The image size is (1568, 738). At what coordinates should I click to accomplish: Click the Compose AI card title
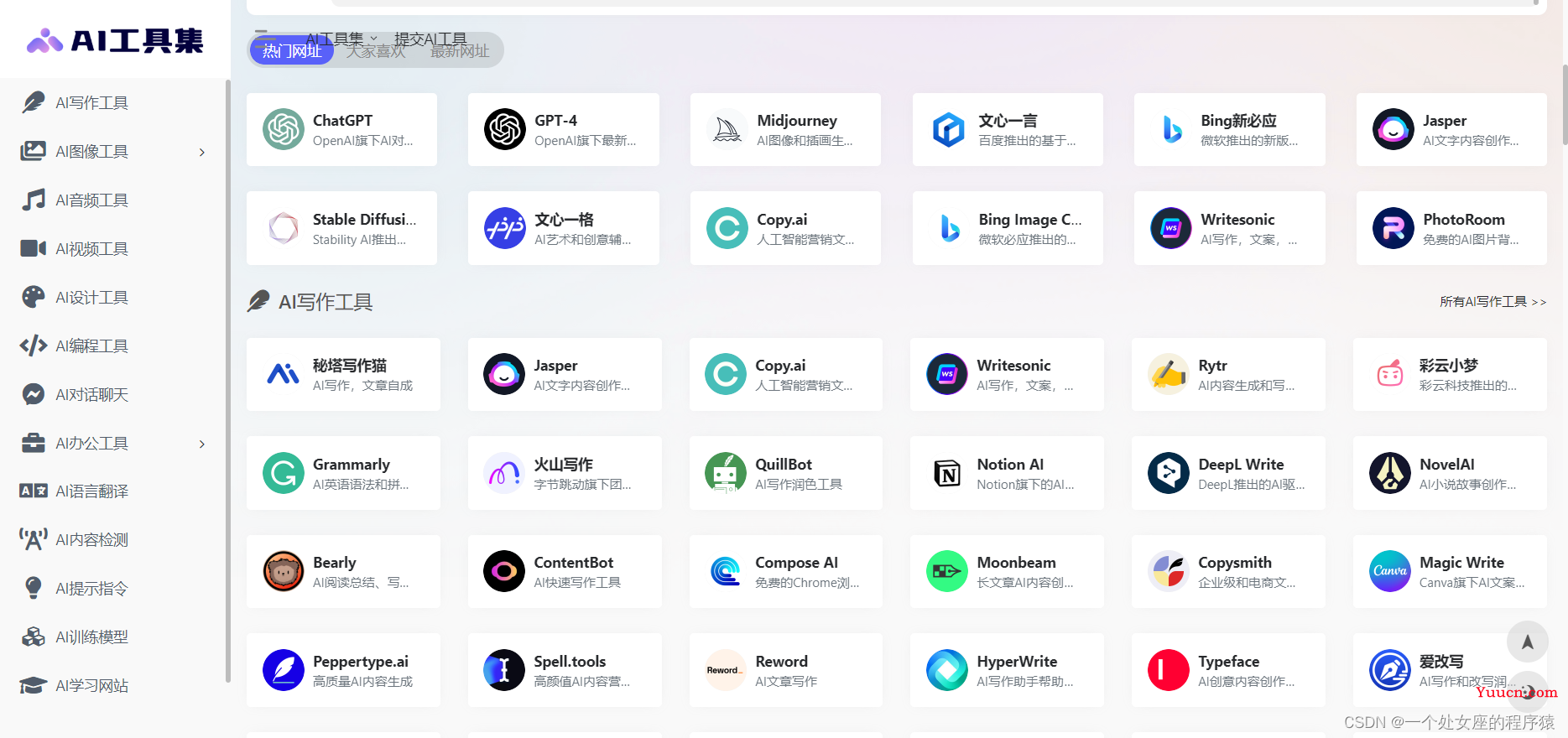796,563
